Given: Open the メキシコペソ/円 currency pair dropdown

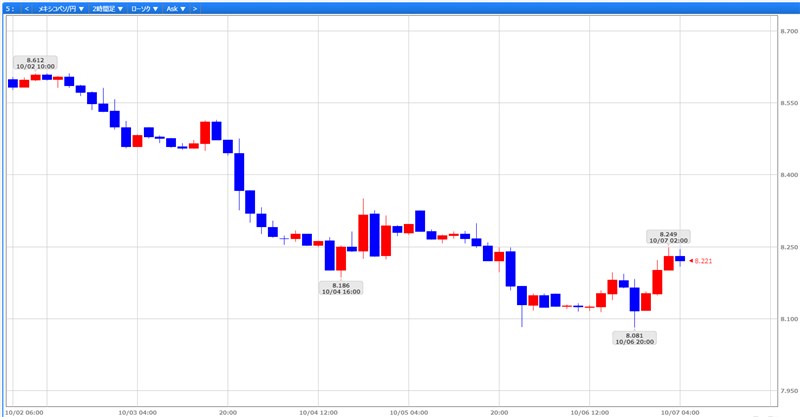Looking at the screenshot, I should tap(61, 8).
